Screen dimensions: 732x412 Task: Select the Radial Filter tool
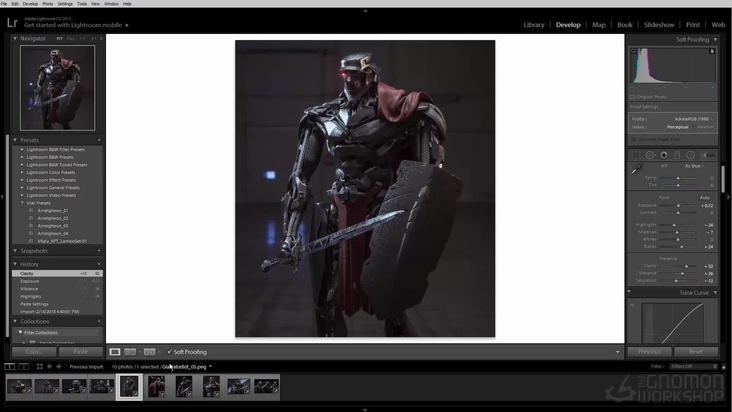690,155
